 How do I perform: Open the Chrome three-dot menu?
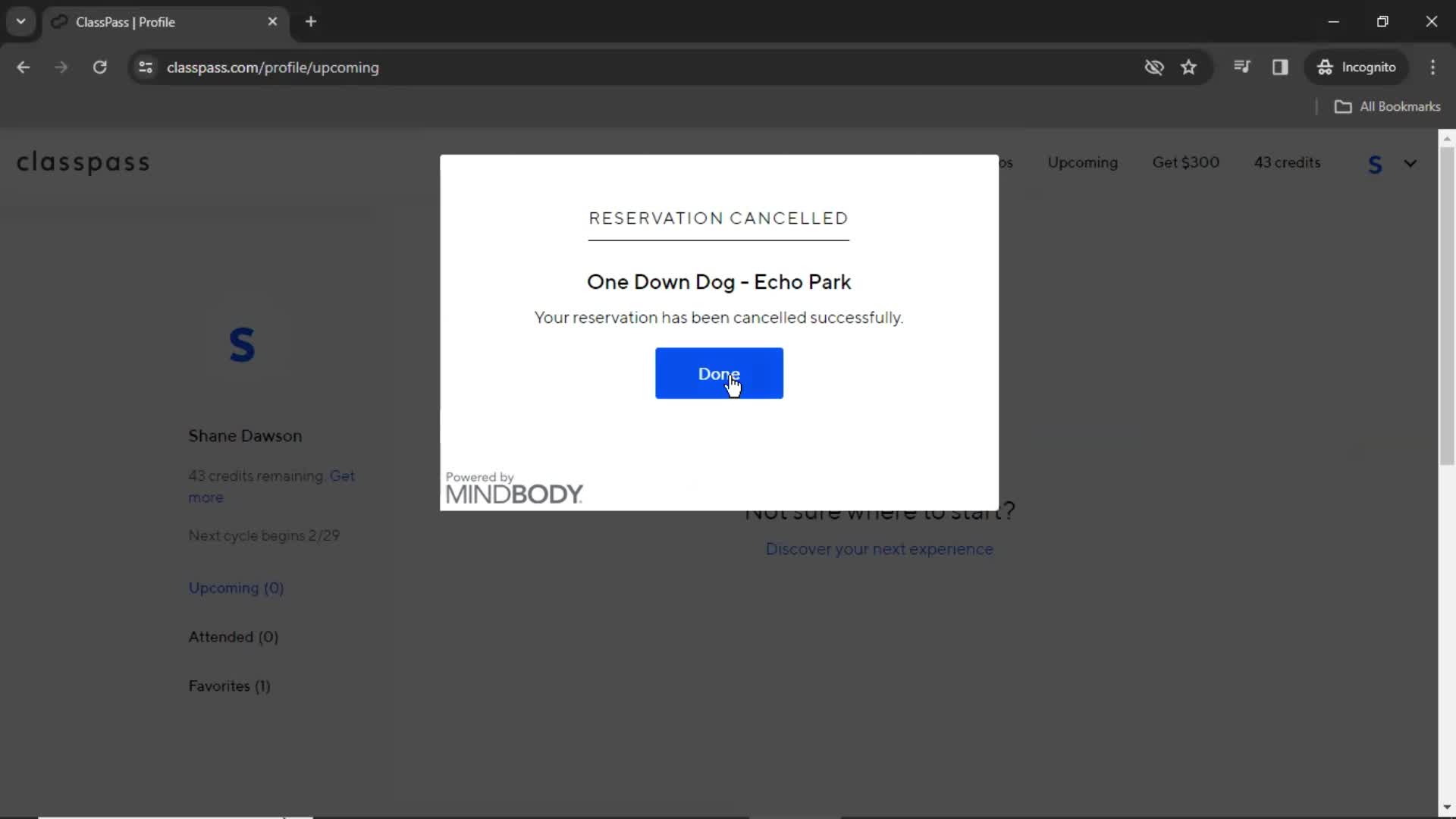point(1432,67)
